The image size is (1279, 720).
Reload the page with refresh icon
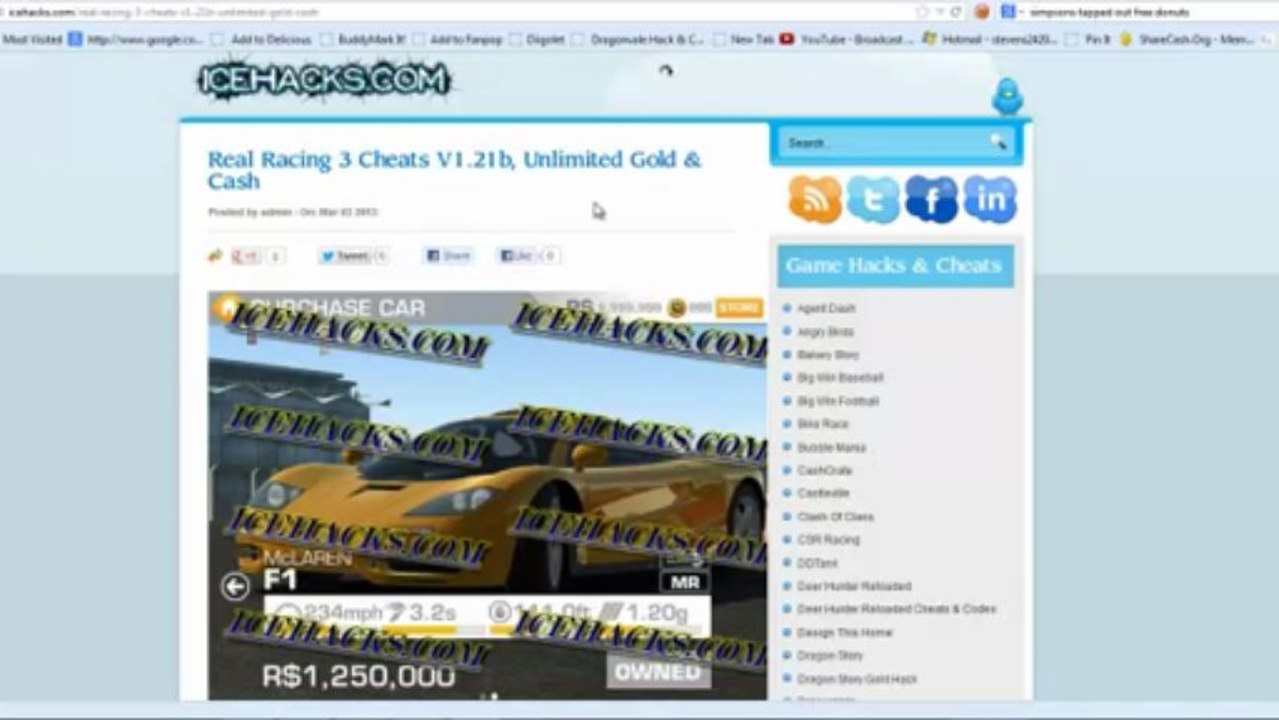pyautogui.click(x=956, y=12)
